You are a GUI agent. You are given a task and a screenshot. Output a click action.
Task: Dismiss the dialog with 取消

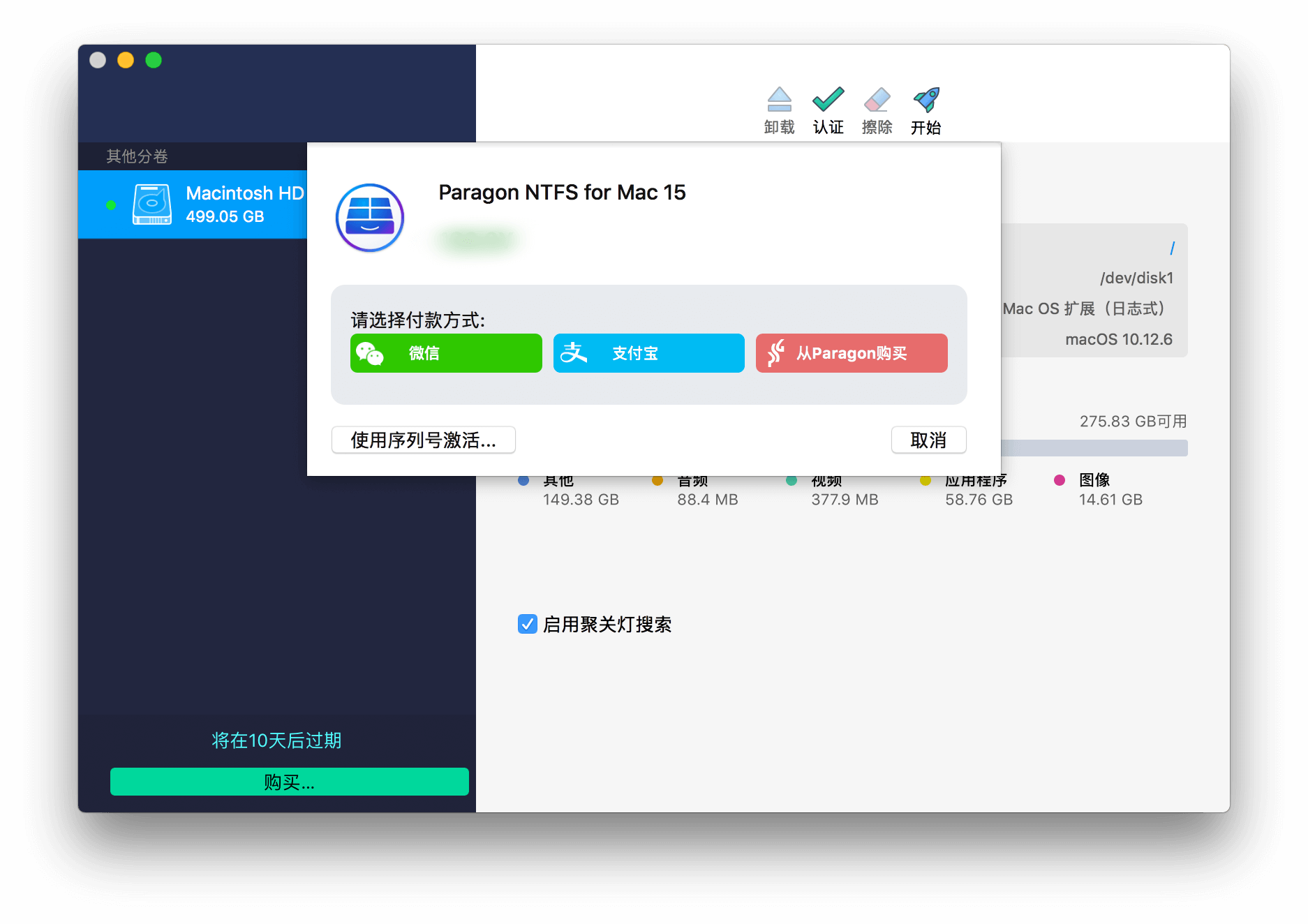tap(928, 440)
